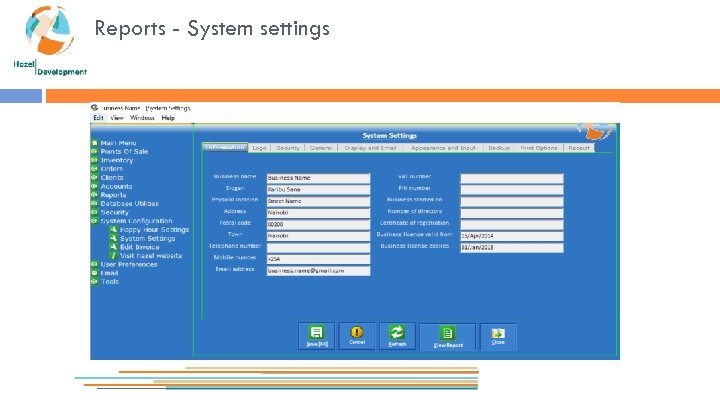Expand the Reports sidebar node

[95, 195]
